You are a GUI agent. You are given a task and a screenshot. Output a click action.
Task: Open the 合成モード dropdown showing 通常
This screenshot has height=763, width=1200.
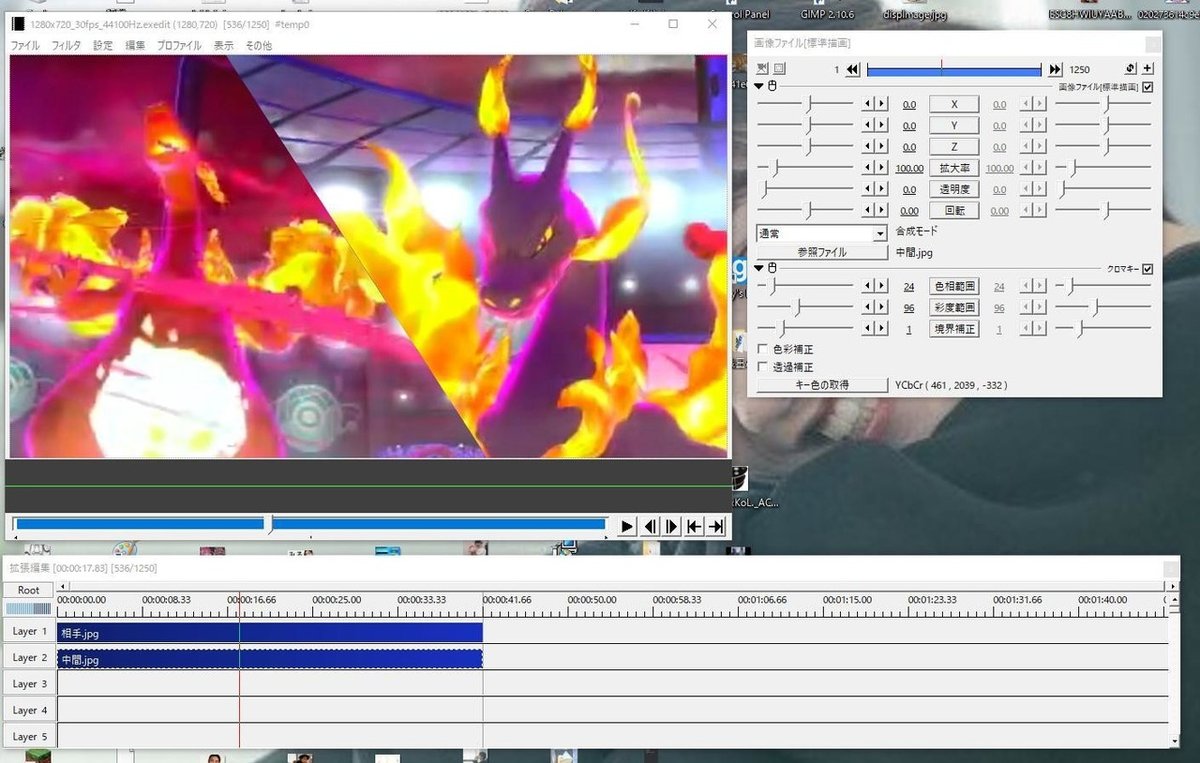[822, 233]
